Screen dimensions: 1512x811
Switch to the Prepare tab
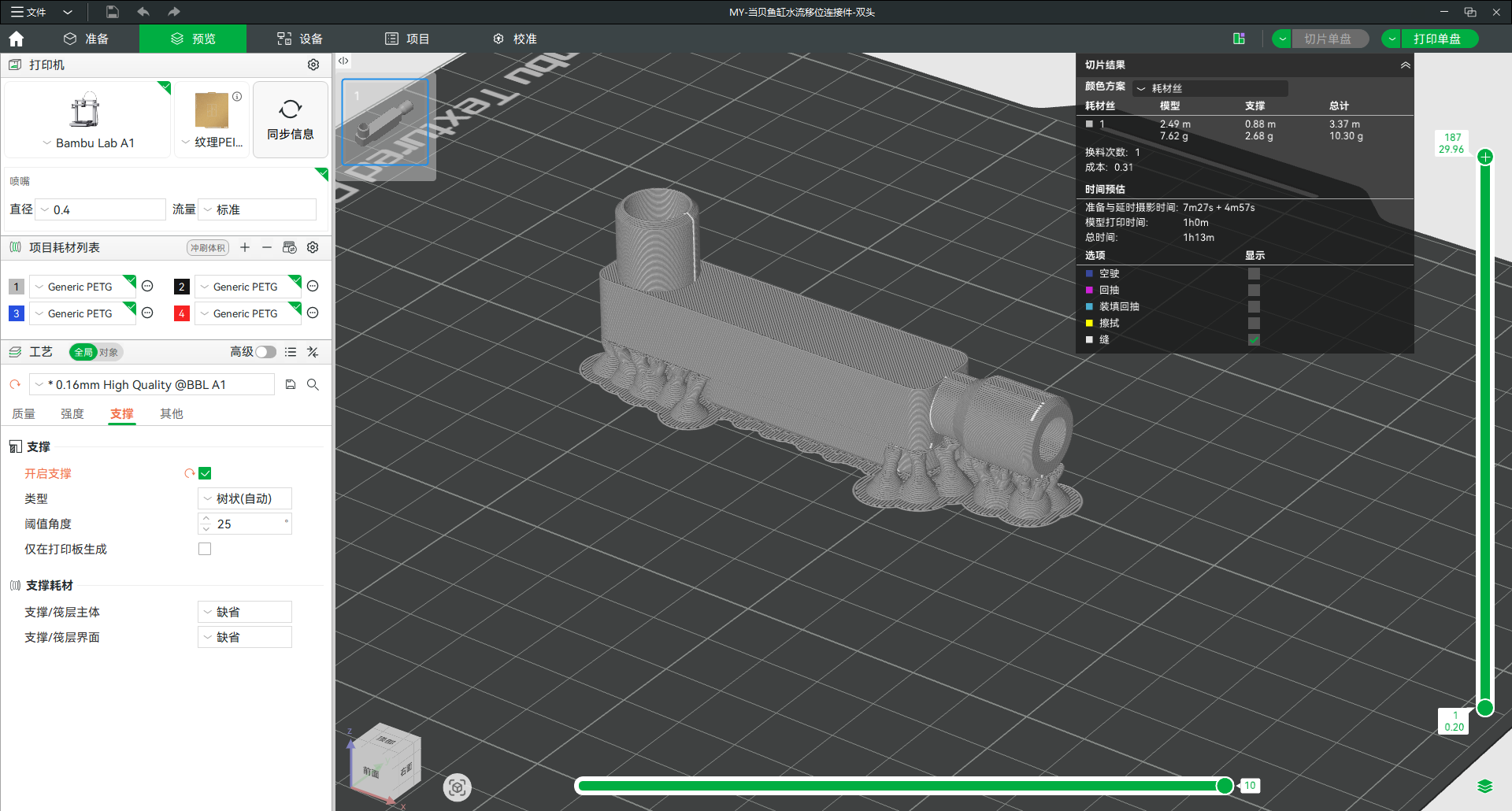87,39
